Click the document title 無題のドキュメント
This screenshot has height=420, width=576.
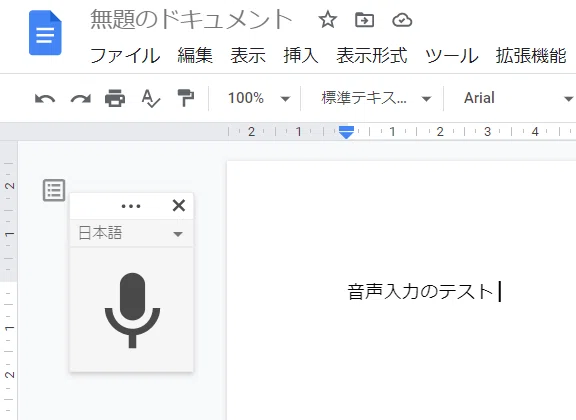(191, 19)
